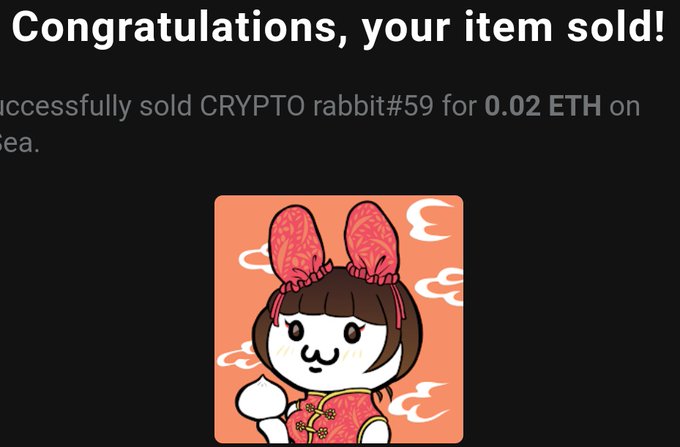The height and width of the screenshot is (447, 680).
Task: Click the word "sold" in the description line
Action: click(165, 105)
